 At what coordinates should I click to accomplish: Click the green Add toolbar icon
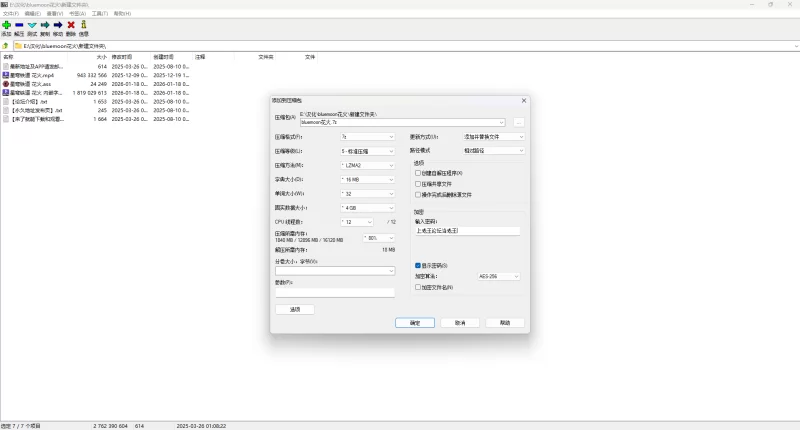(6, 25)
